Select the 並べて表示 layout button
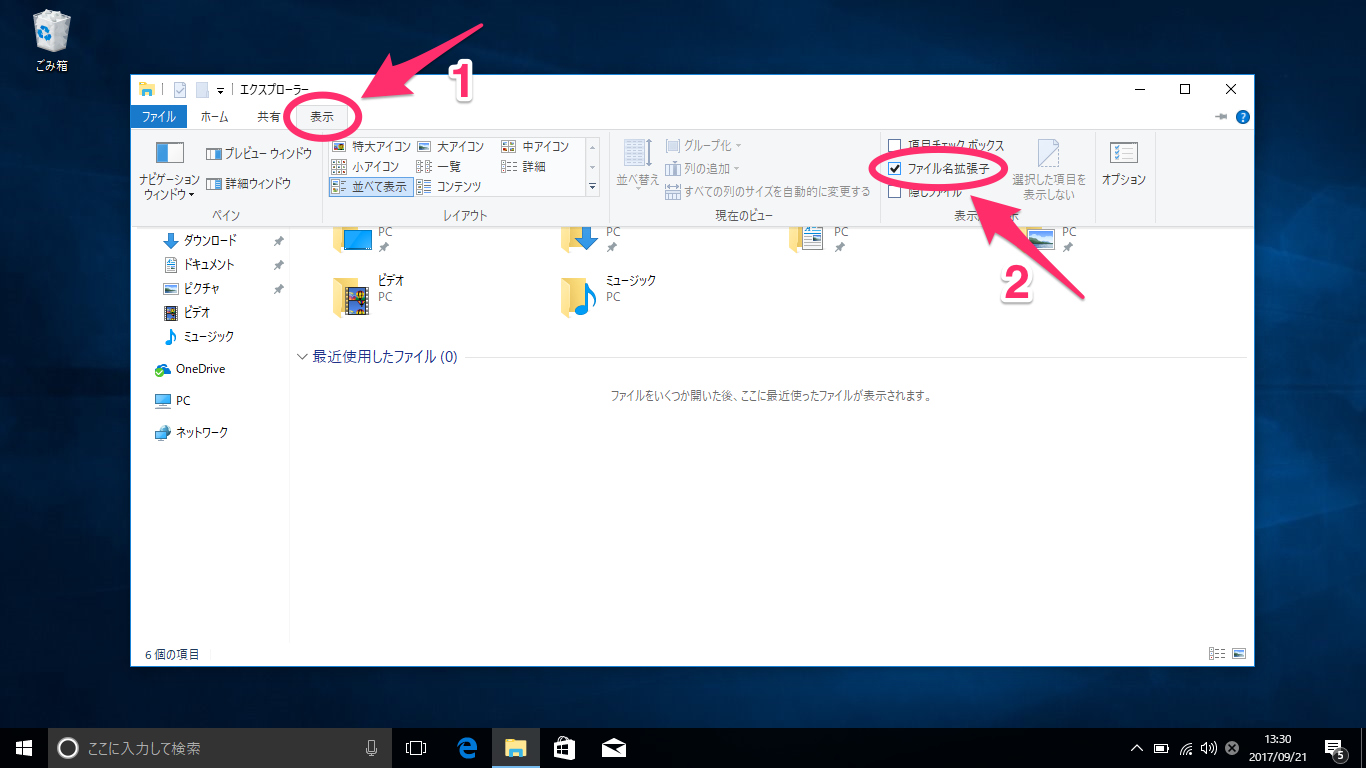Viewport: 1366px width, 768px height. tap(370, 186)
